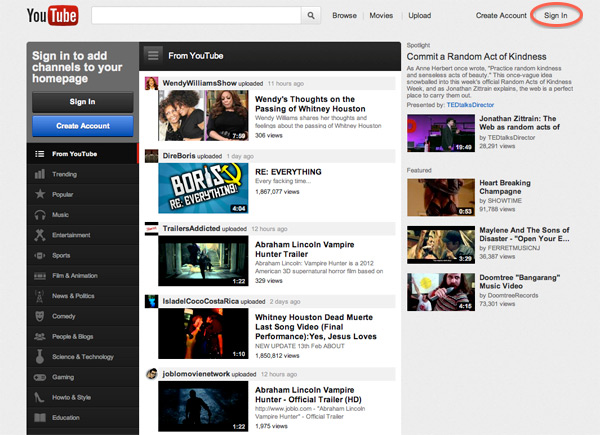
Task: Click the Comedy mask icon
Action: [x=39, y=316]
